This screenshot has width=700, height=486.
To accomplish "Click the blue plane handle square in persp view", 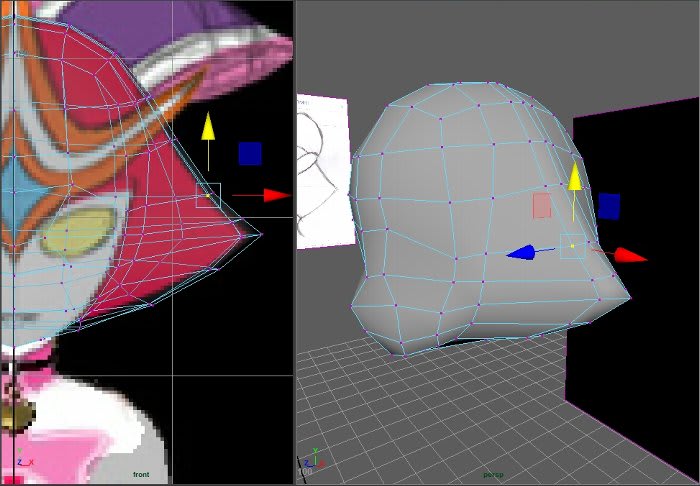I will click(x=609, y=206).
